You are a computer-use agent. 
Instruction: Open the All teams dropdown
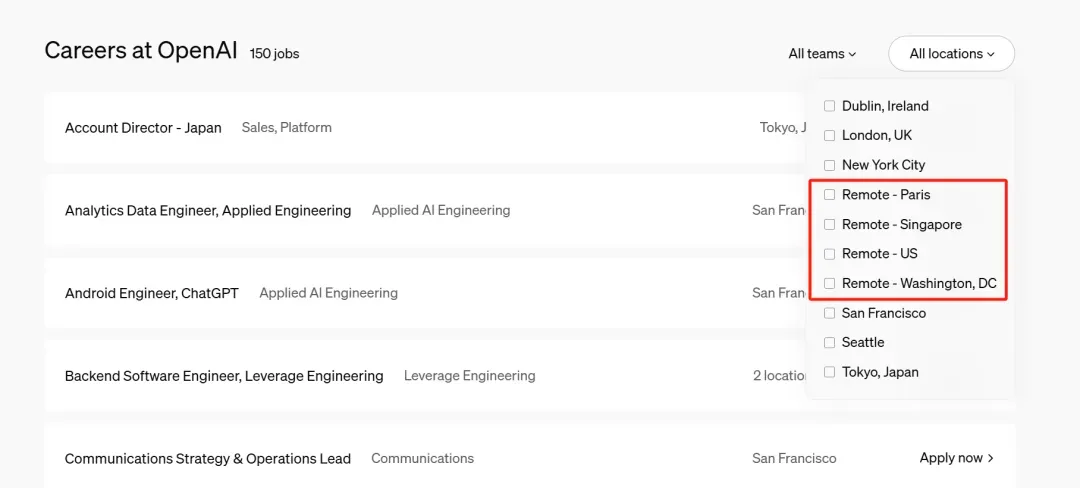(x=822, y=54)
